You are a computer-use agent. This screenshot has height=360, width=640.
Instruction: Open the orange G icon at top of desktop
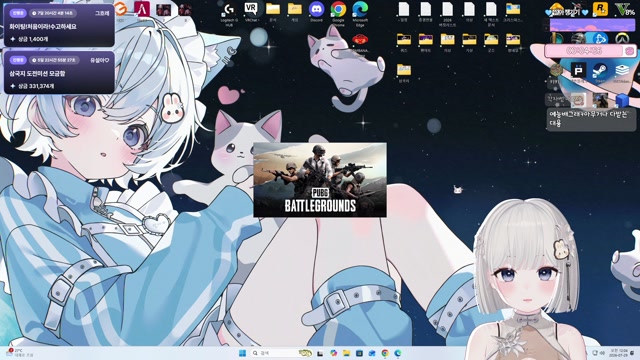pos(120,9)
